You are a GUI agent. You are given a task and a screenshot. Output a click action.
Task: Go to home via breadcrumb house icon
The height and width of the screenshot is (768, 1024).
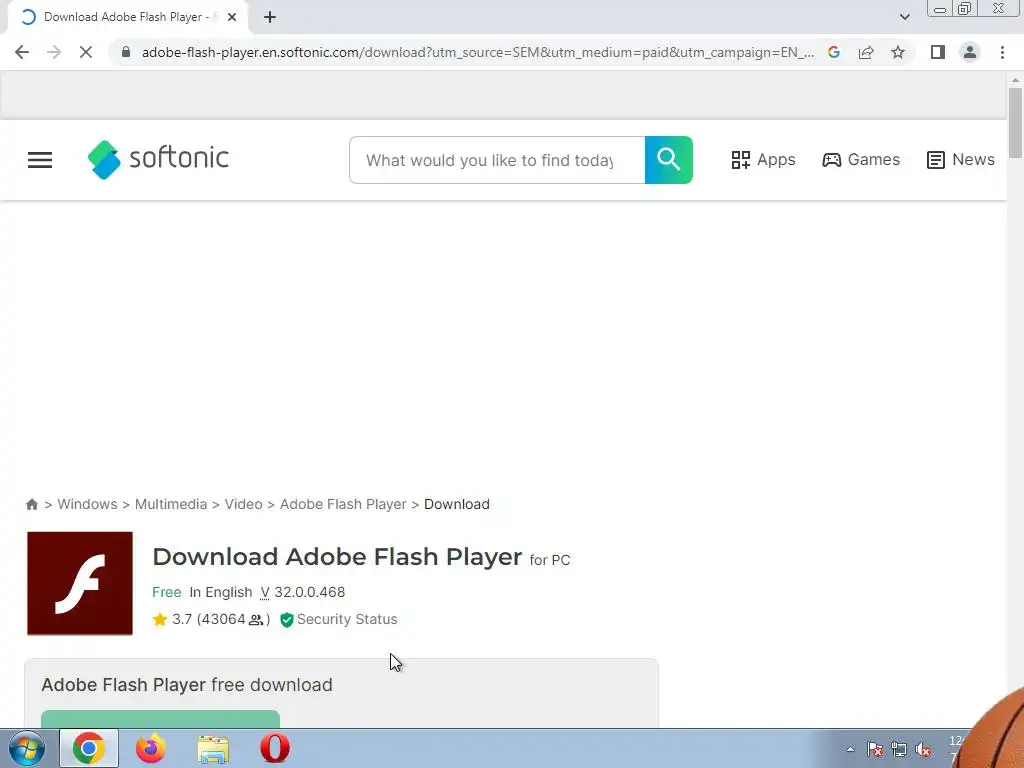(x=31, y=504)
